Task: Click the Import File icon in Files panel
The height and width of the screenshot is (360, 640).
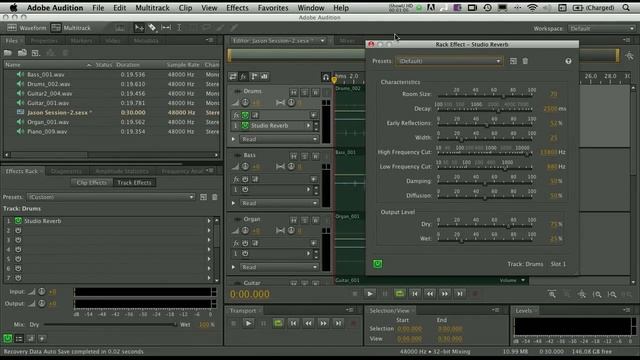Action: 22,53
